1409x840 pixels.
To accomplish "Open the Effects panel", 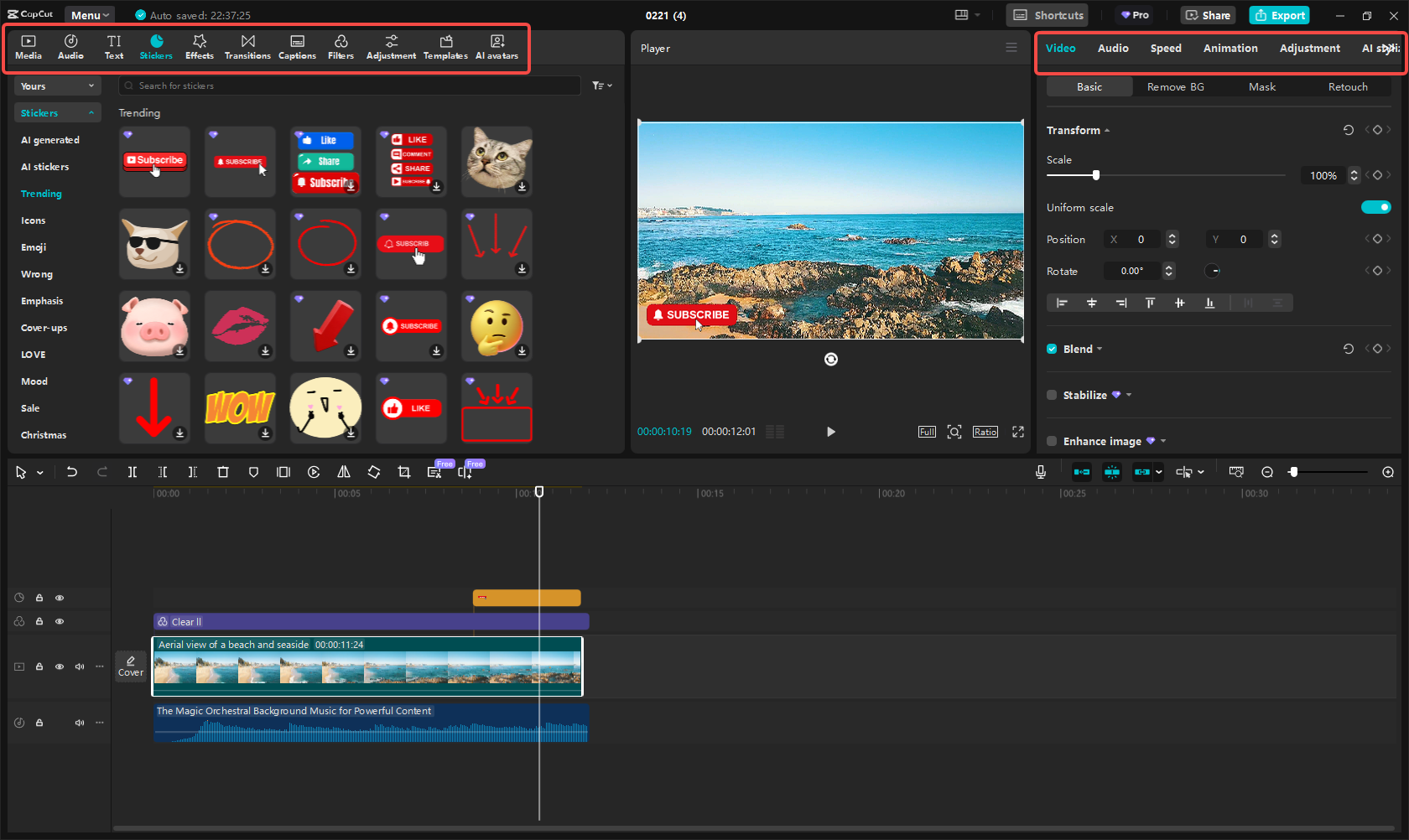I will click(x=200, y=46).
